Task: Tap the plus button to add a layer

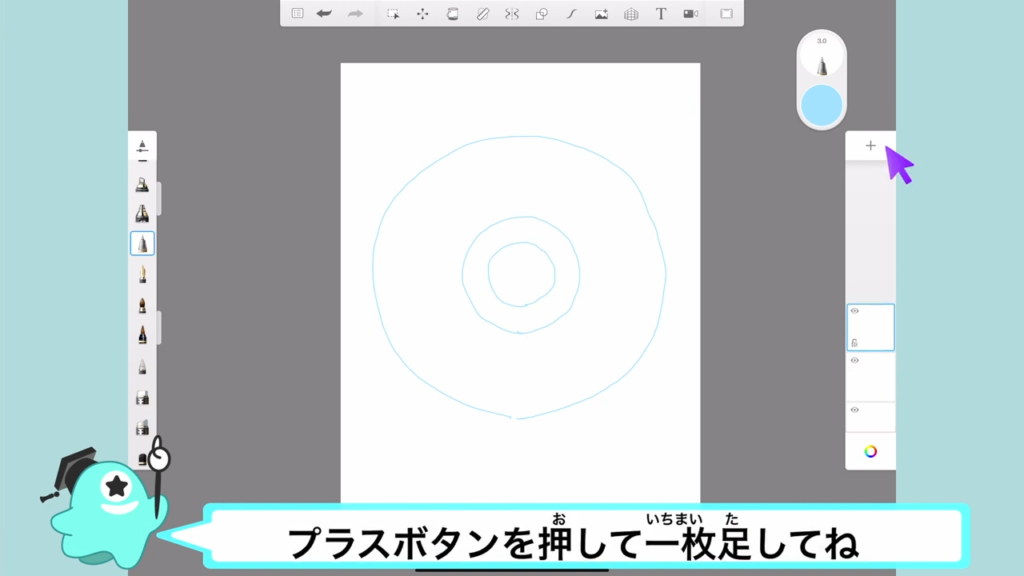Action: click(870, 146)
